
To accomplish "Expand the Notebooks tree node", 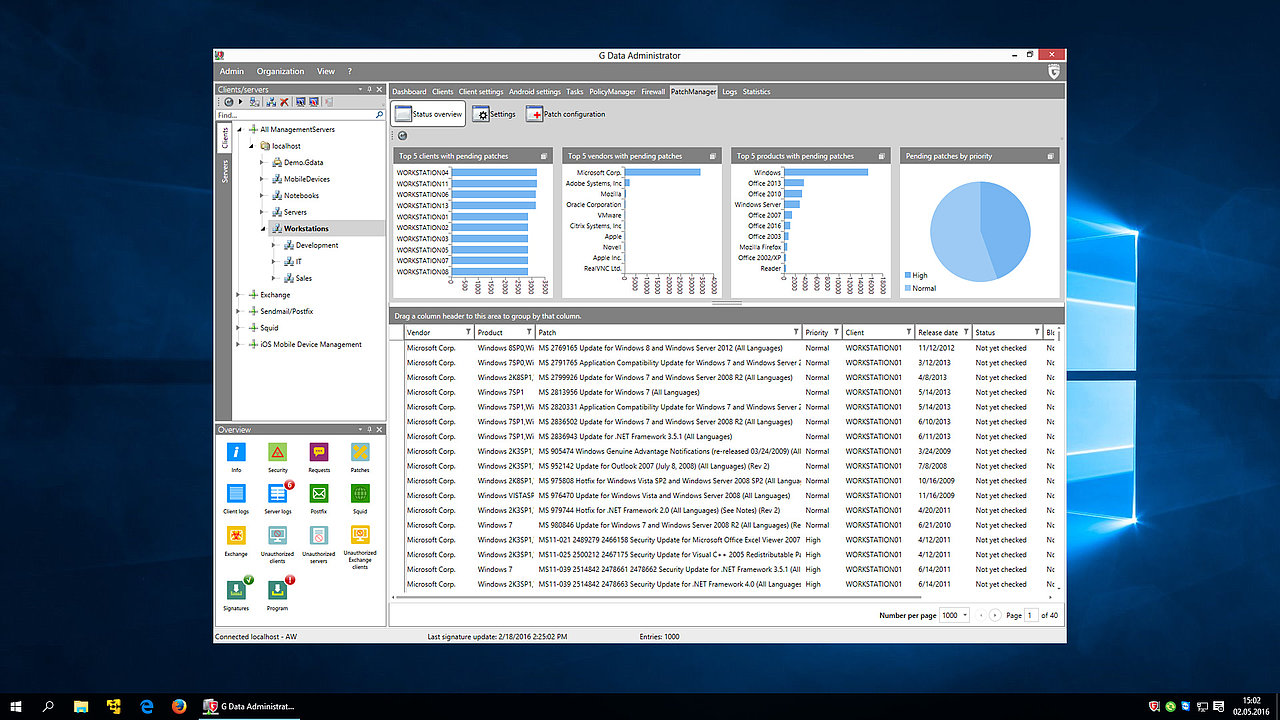I will pyautogui.click(x=262, y=196).
